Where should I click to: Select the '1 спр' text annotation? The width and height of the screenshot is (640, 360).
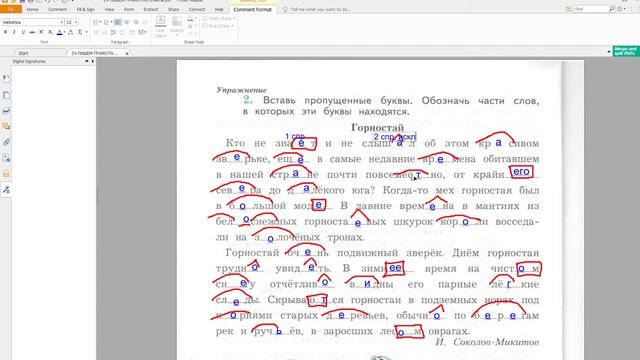pyautogui.click(x=295, y=136)
